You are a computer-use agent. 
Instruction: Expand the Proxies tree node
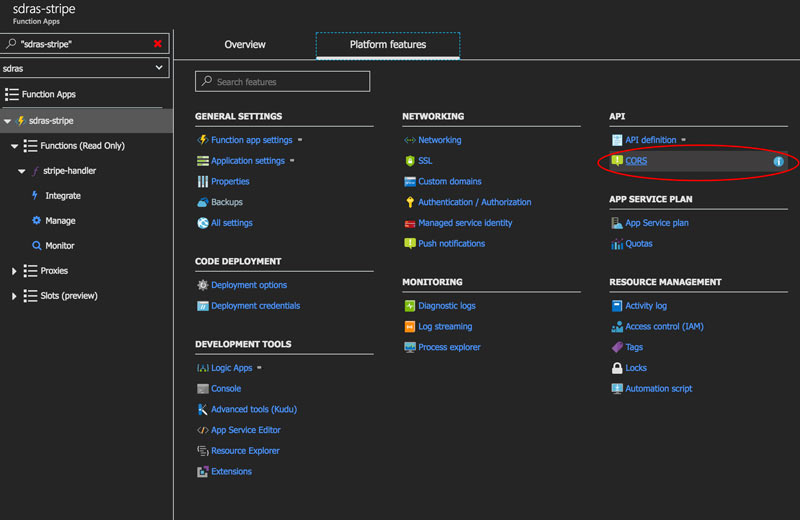[14, 271]
